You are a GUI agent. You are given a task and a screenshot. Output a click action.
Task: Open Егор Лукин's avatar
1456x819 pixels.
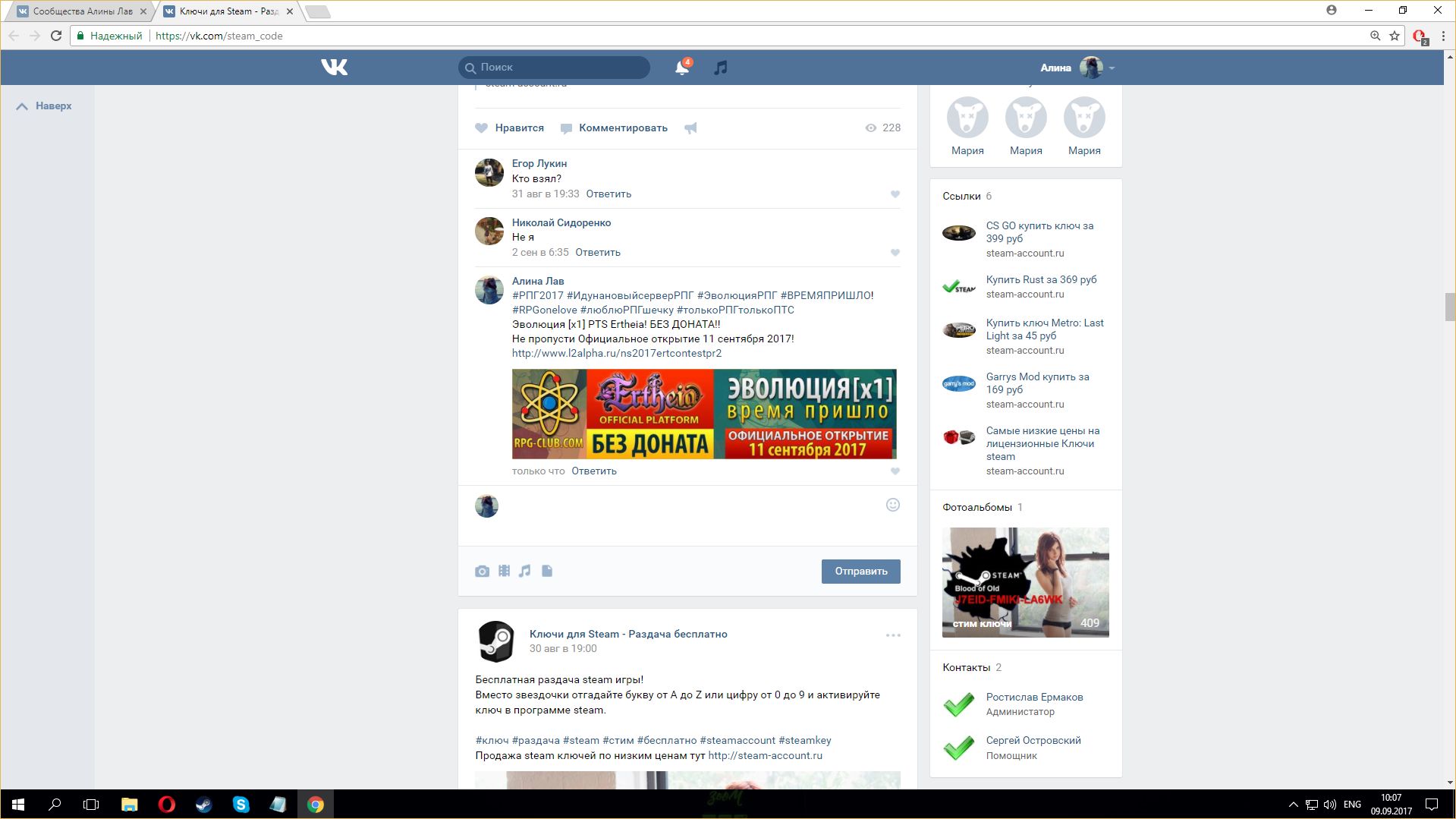pyautogui.click(x=489, y=173)
